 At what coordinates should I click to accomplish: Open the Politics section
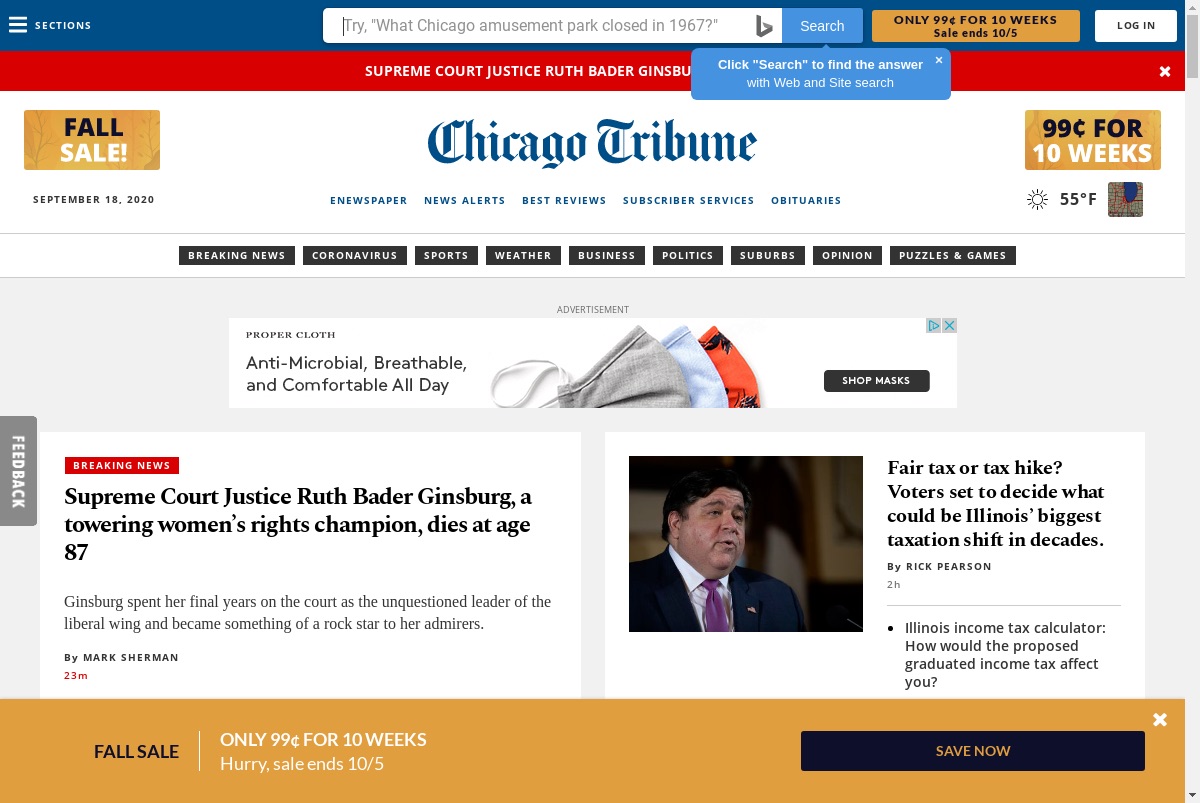[x=688, y=255]
